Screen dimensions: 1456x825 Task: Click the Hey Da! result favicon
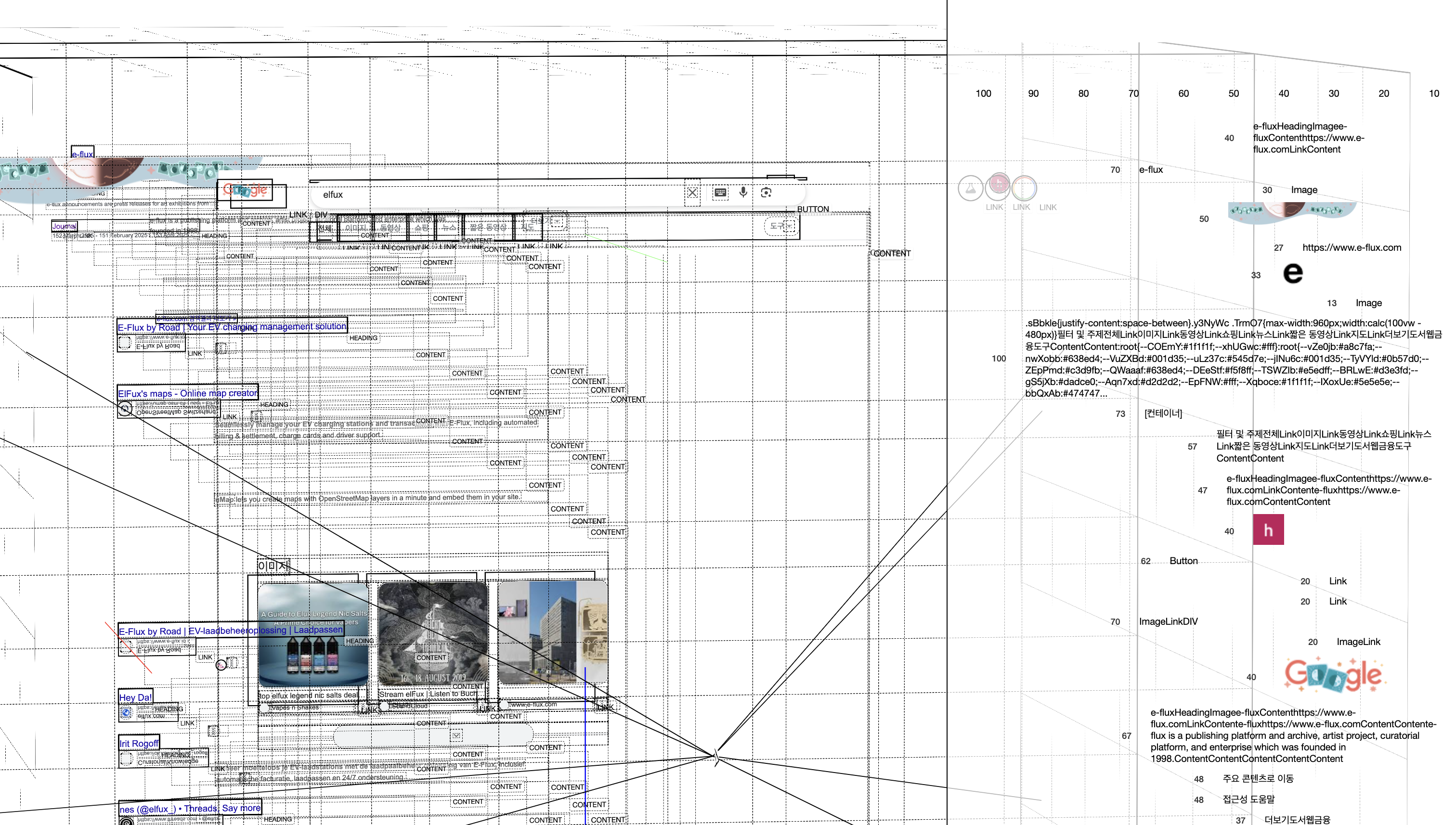click(126, 713)
